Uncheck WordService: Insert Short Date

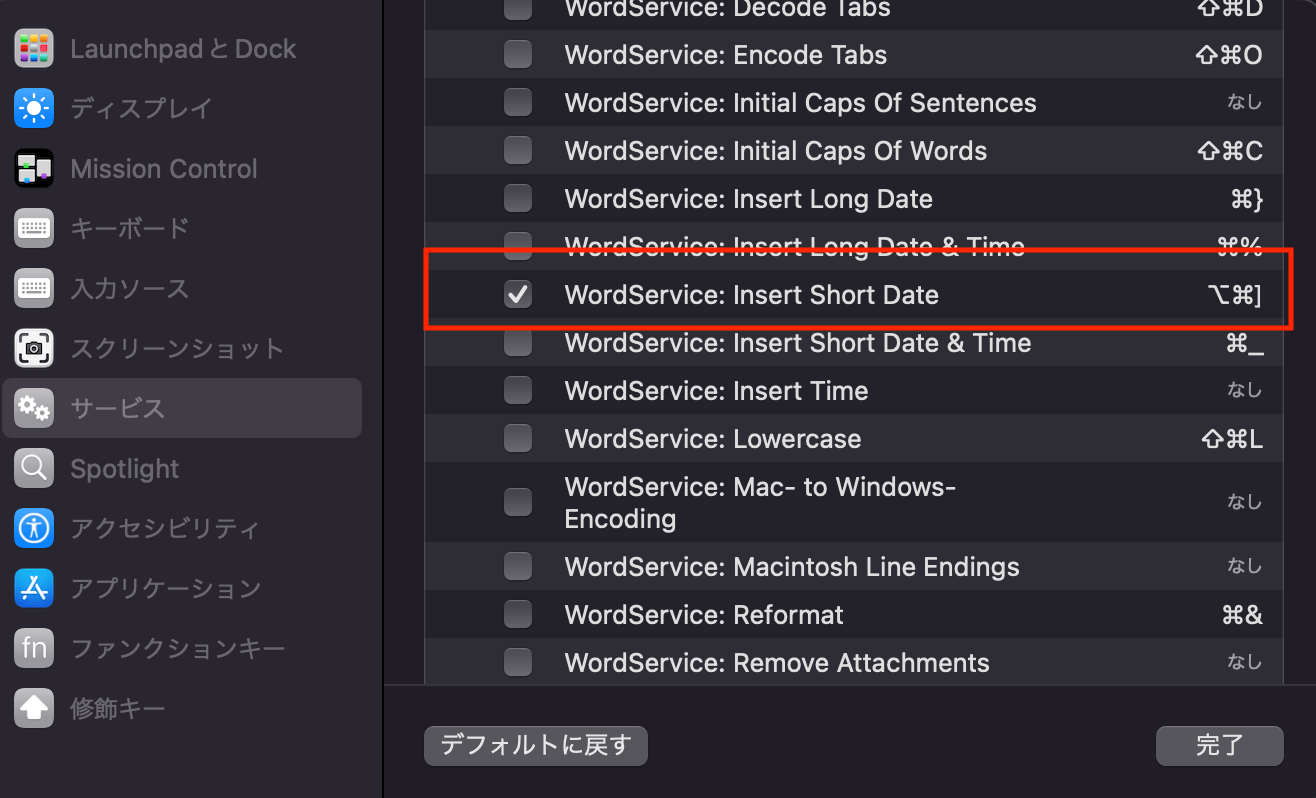(518, 295)
